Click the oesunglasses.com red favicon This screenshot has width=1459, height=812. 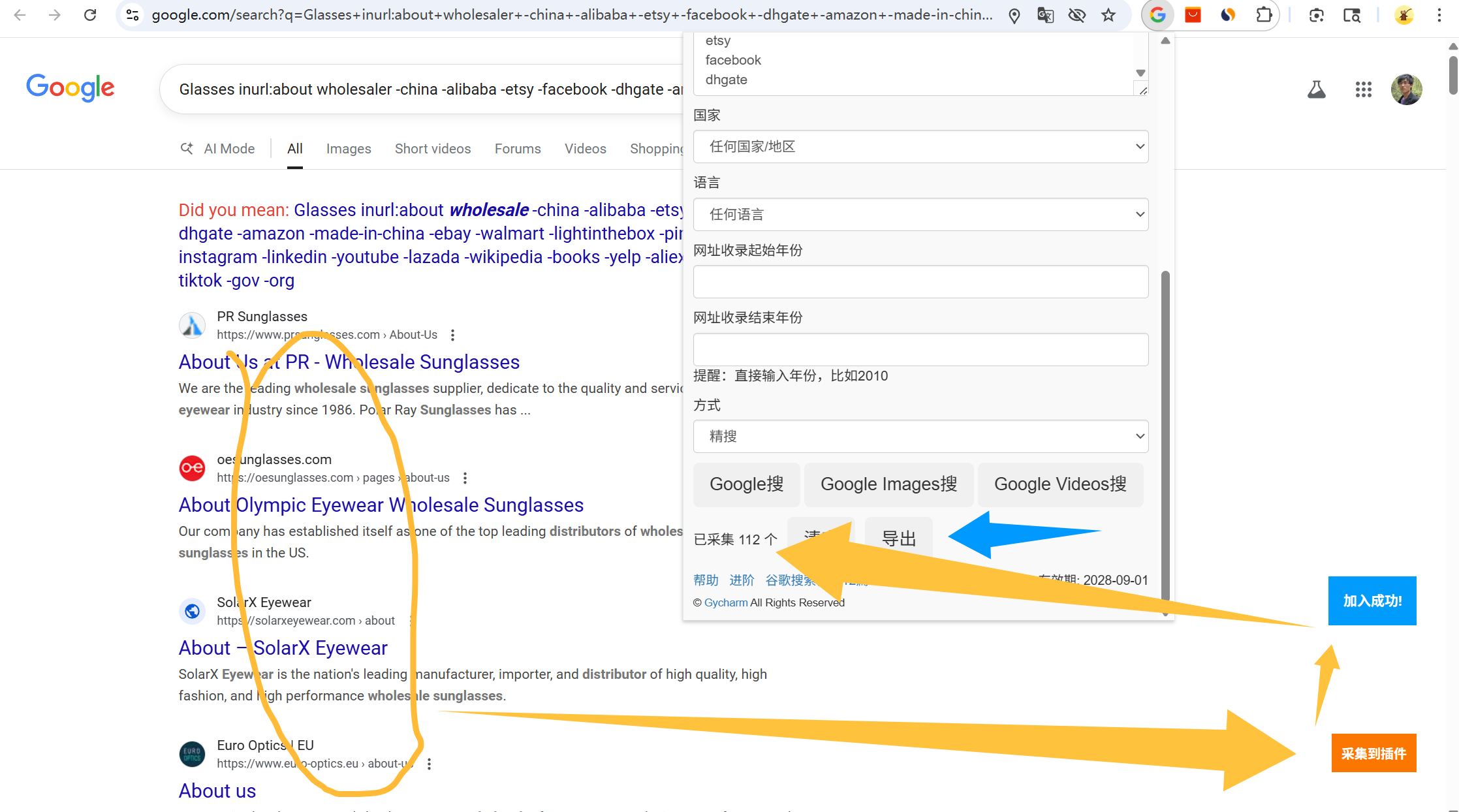(193, 468)
